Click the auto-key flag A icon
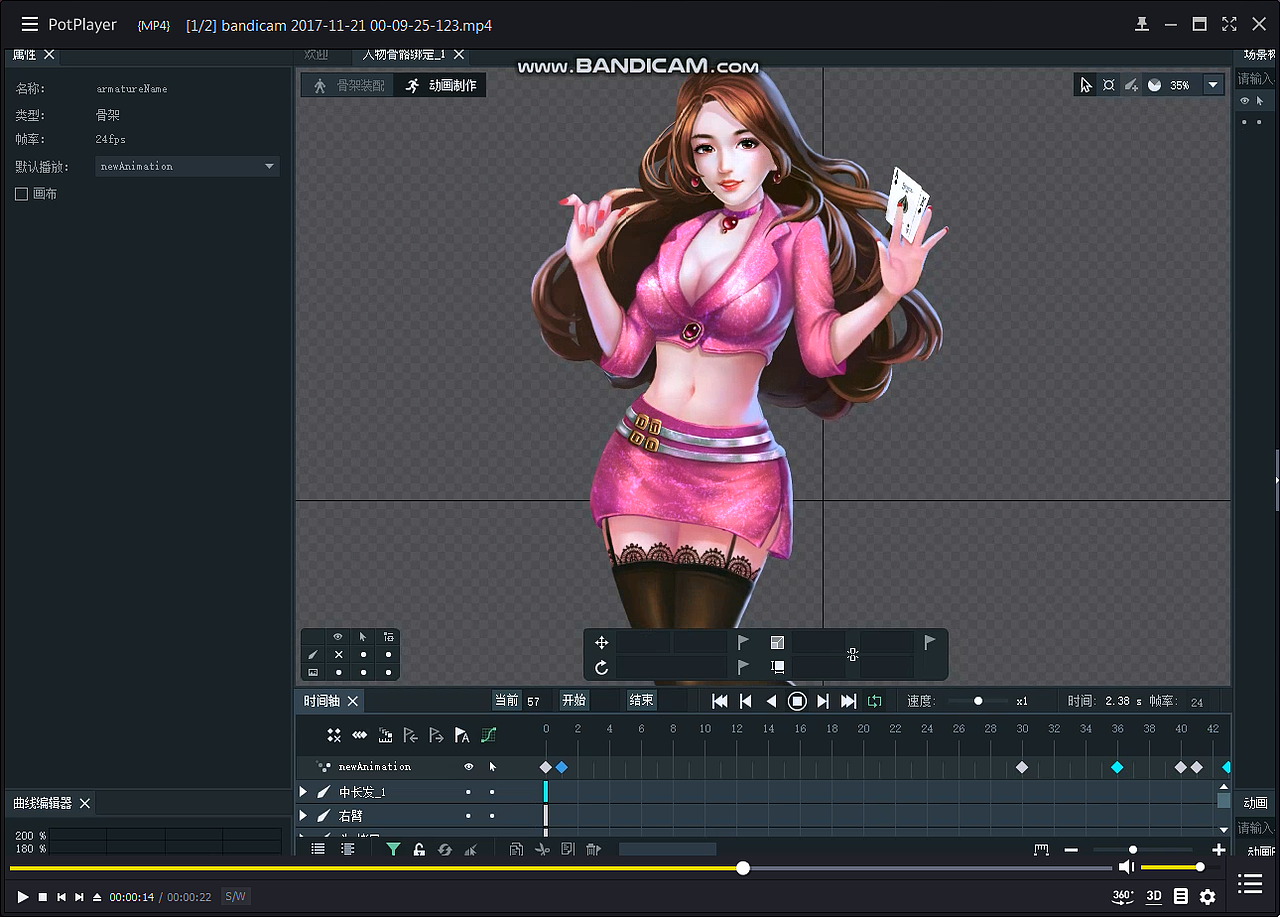The height and width of the screenshot is (917, 1280). 462,735
